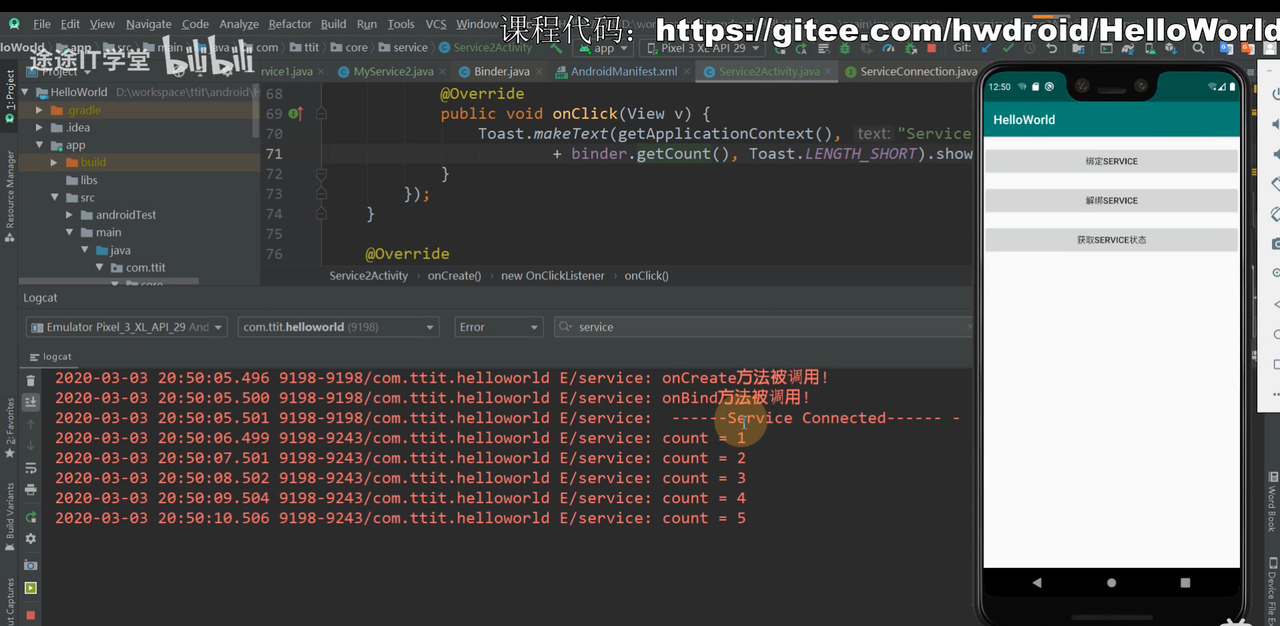Clear logcat with the trash icon
The height and width of the screenshot is (626, 1280).
pos(30,381)
